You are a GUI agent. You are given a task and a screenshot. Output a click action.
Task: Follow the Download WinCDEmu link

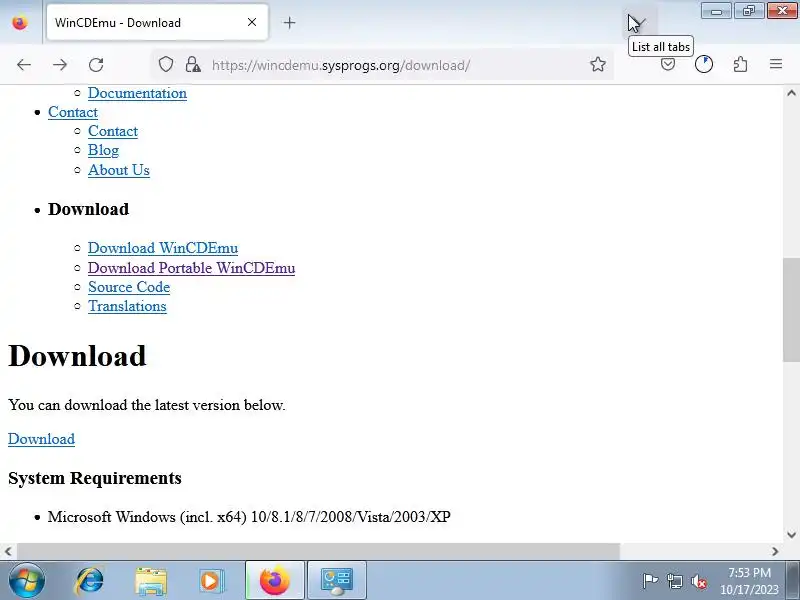pos(163,248)
